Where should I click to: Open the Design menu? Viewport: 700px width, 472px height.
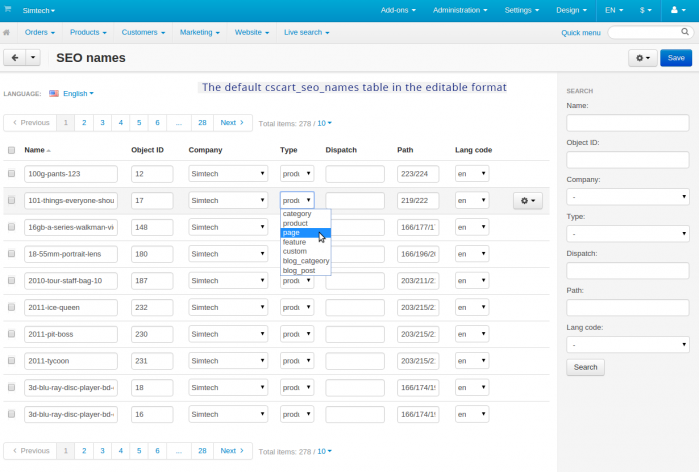pyautogui.click(x=571, y=10)
